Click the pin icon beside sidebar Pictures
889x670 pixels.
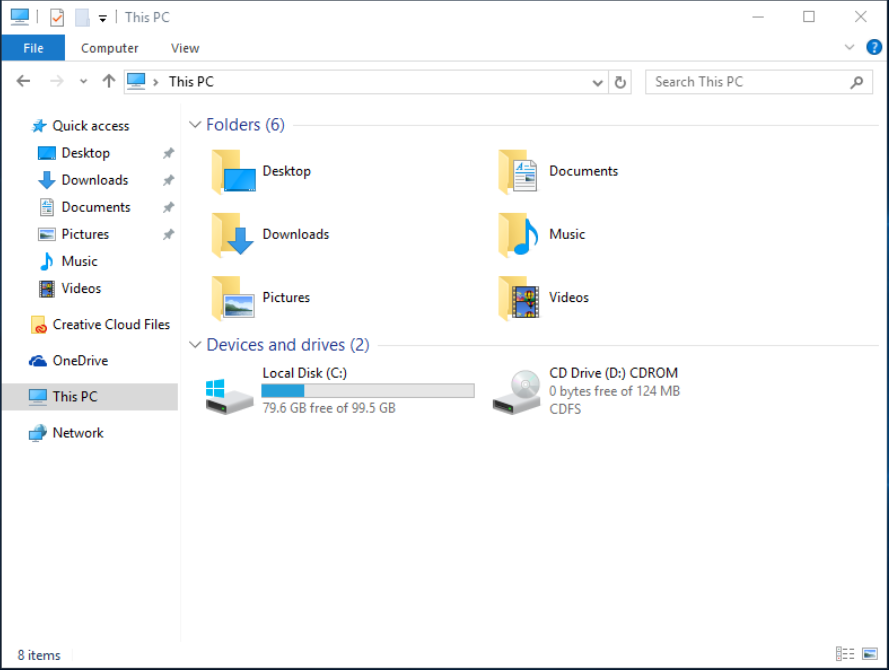[x=168, y=235]
